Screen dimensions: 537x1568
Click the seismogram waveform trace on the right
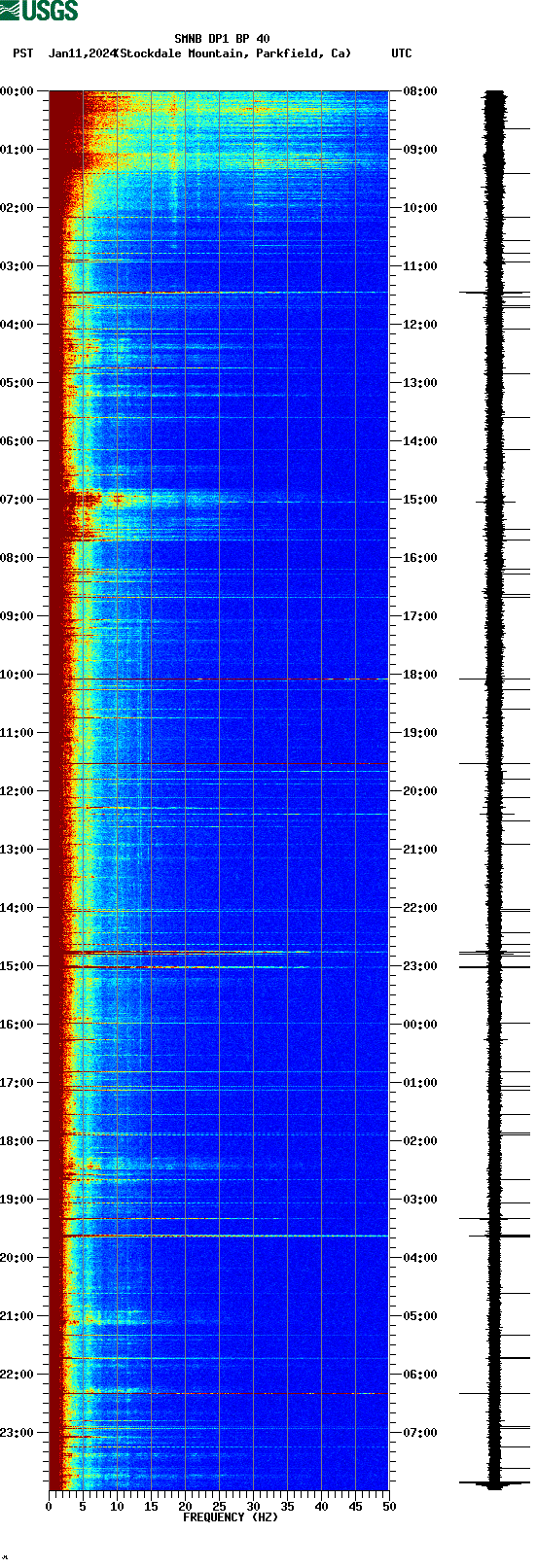495,789
